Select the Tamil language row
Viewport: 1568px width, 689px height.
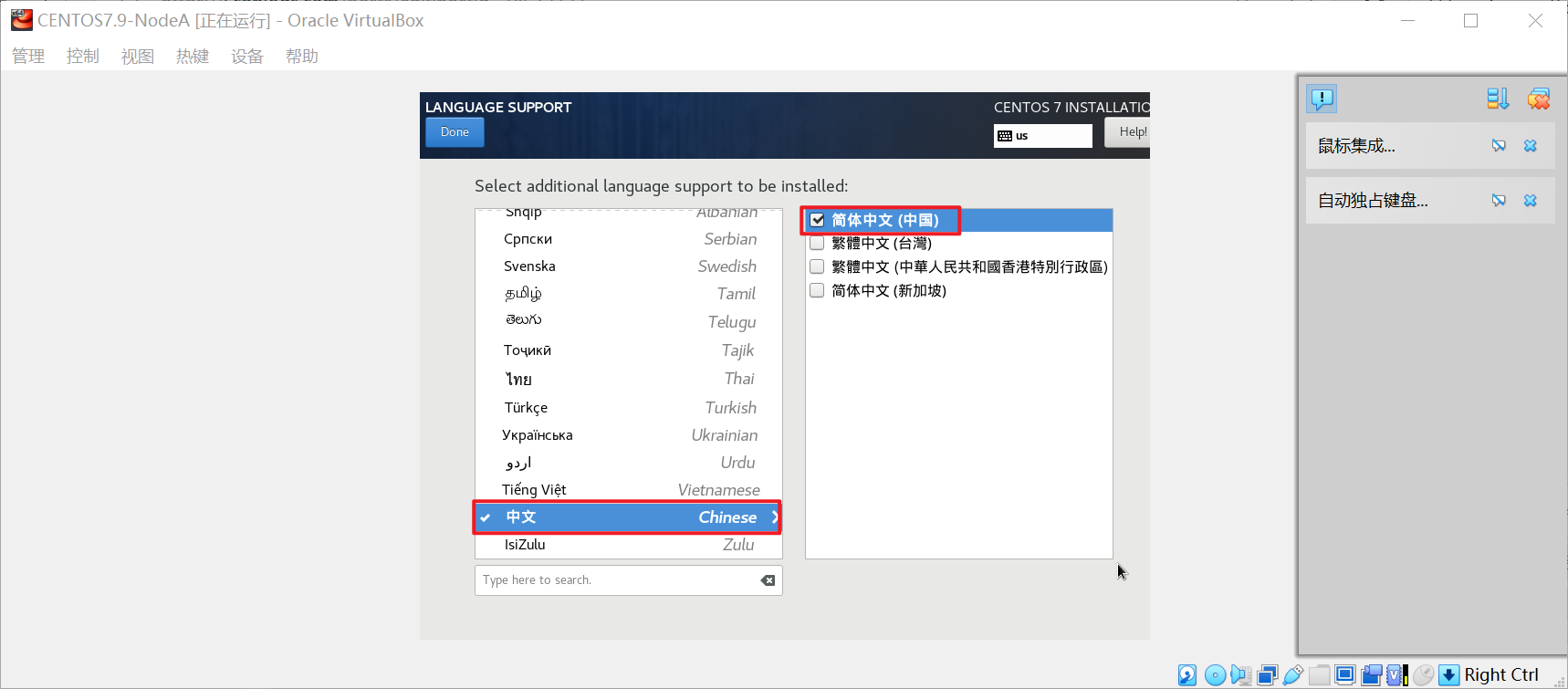629,294
